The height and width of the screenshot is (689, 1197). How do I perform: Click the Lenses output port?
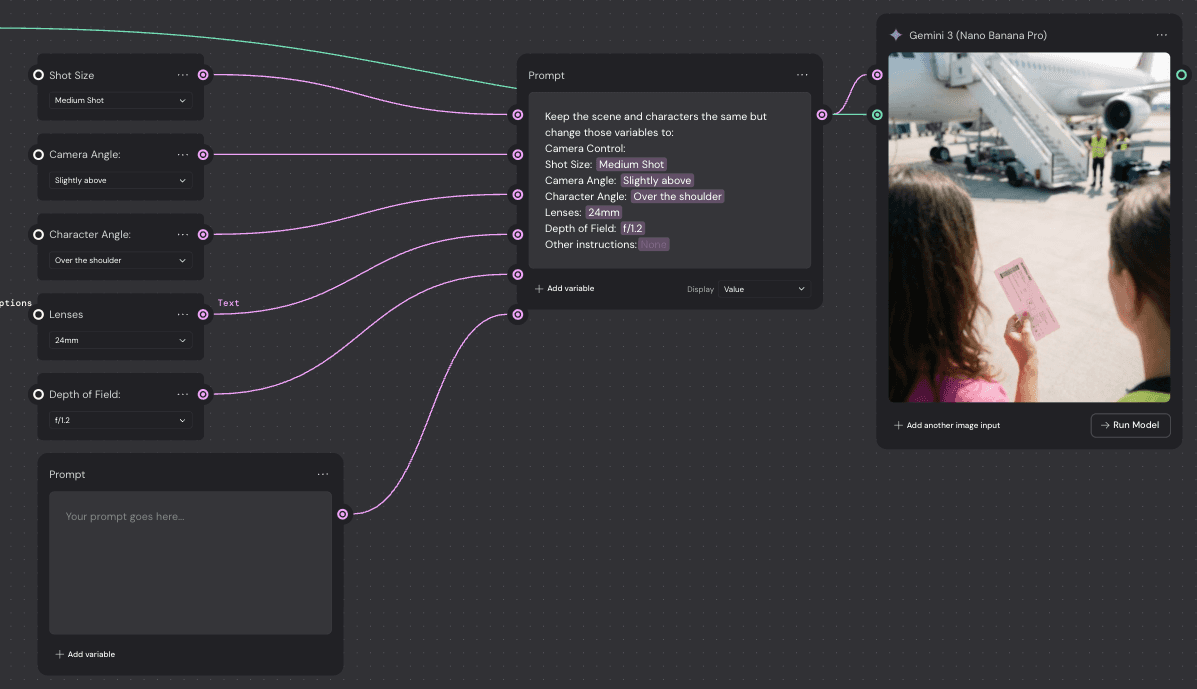pos(203,314)
